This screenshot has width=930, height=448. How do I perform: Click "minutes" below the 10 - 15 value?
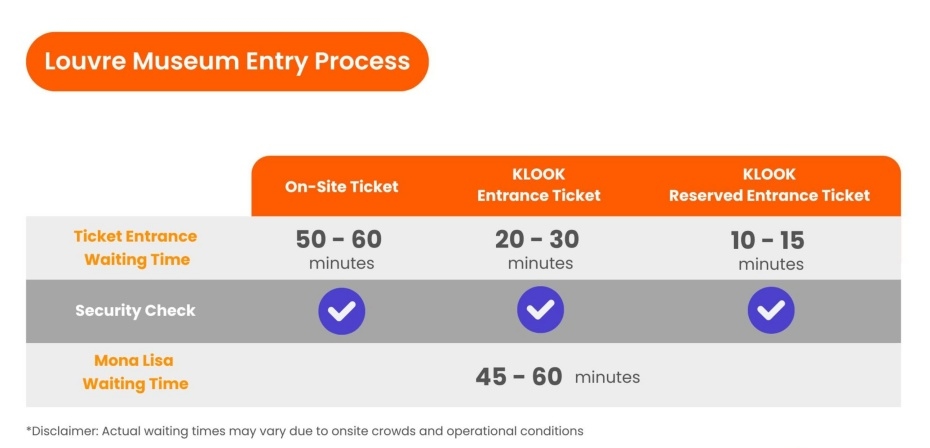[770, 264]
